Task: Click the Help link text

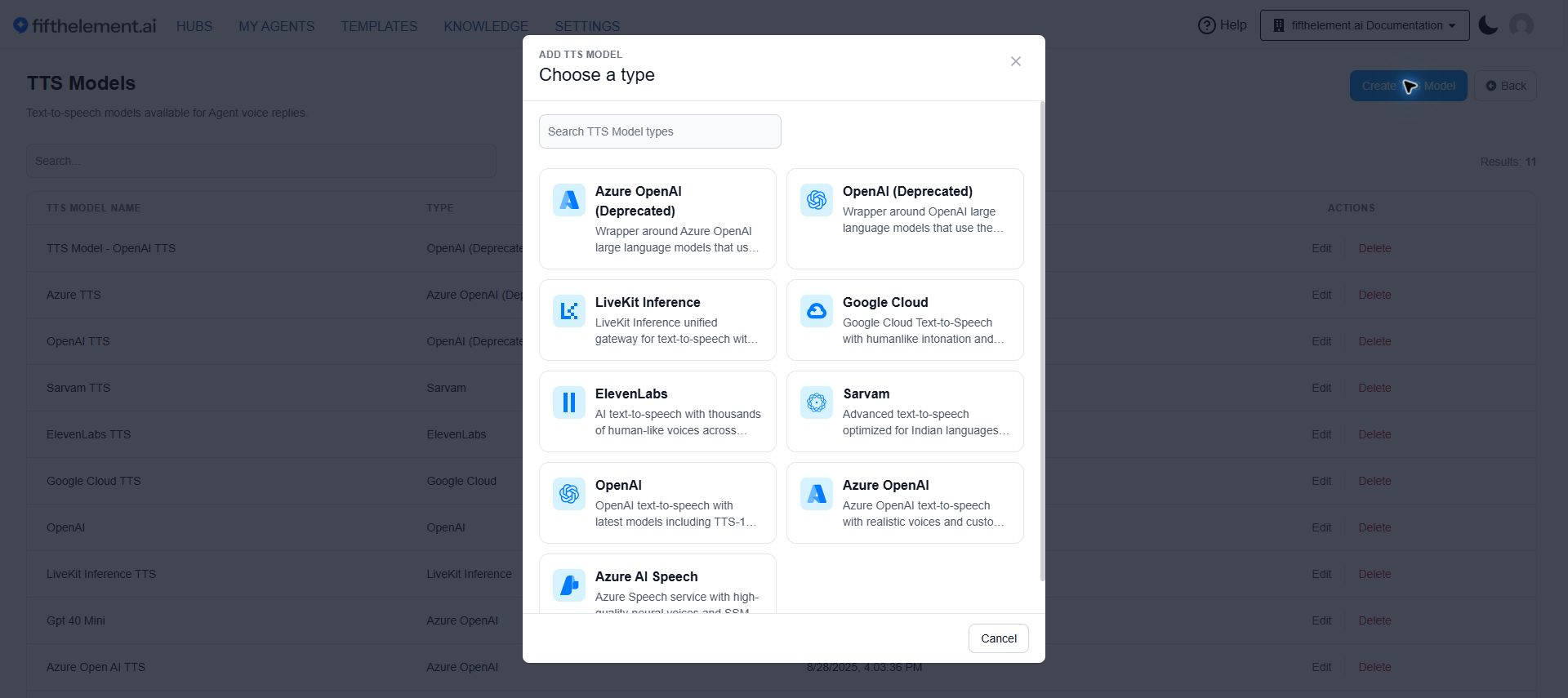Action: pyautogui.click(x=1233, y=25)
